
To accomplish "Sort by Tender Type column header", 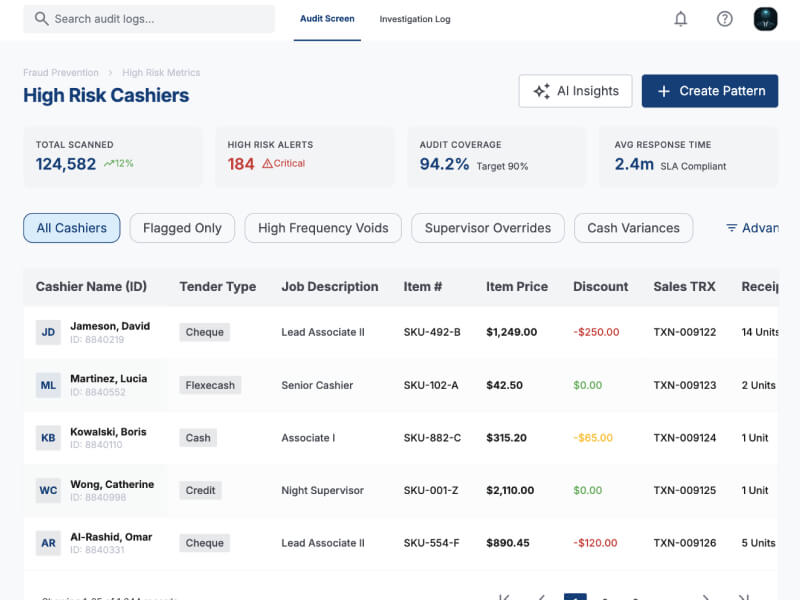I will (x=218, y=287).
